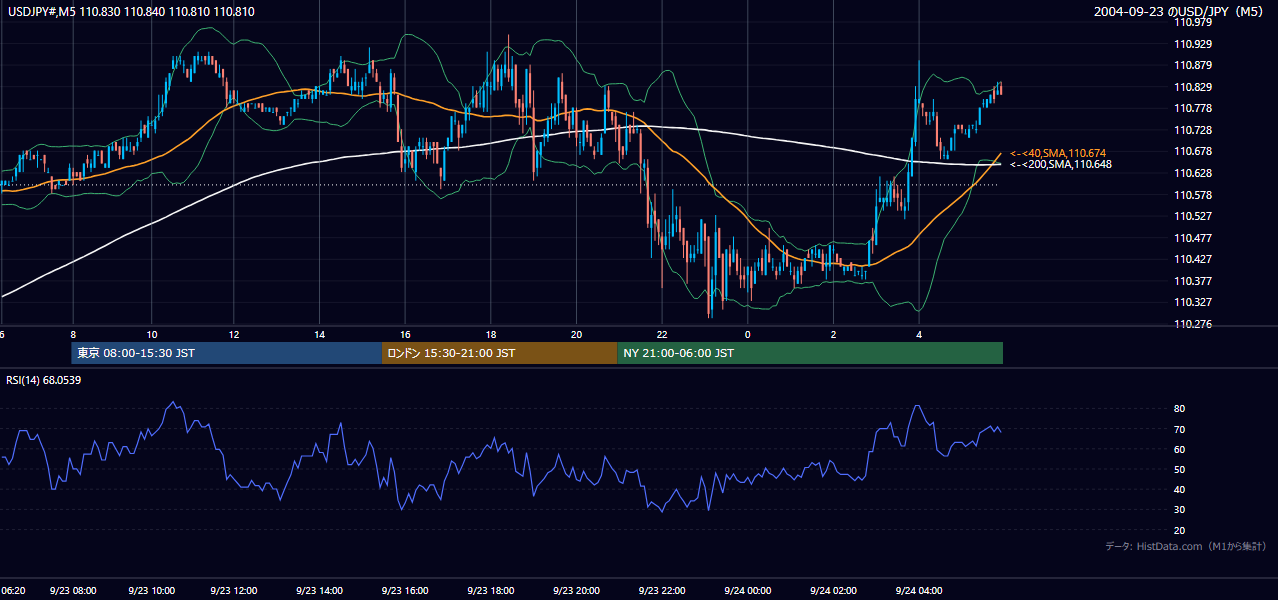Select the 200 SMA 110.648 label
This screenshot has height=600, width=1278.
[1060, 164]
